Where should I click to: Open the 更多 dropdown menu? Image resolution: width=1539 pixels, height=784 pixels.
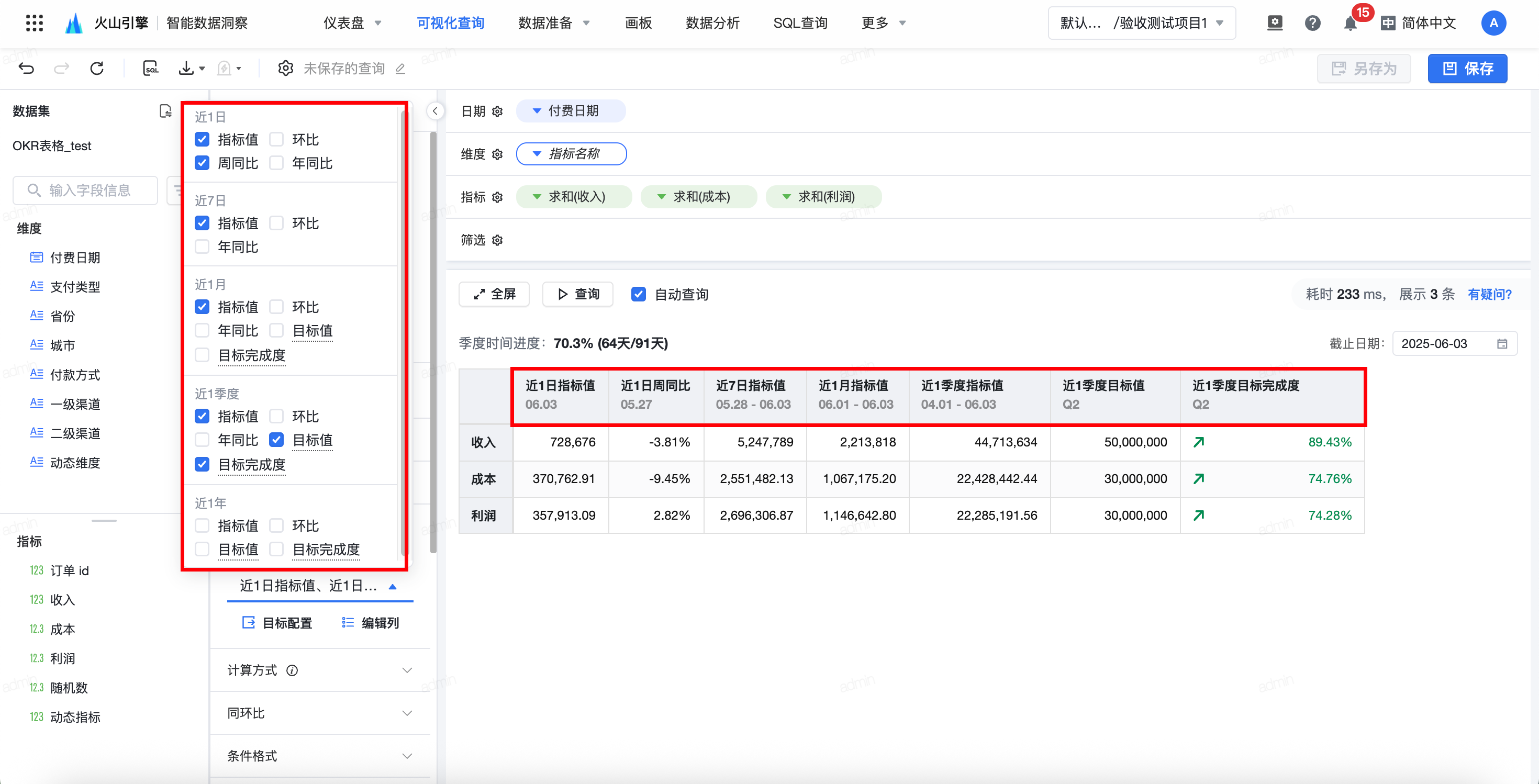click(x=884, y=23)
